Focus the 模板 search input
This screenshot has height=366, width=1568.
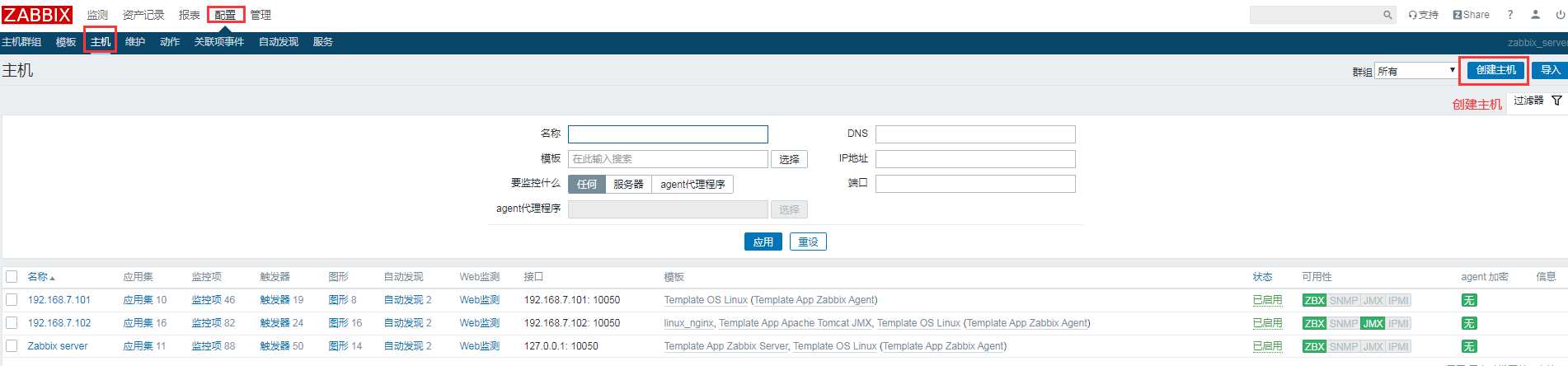[668, 159]
